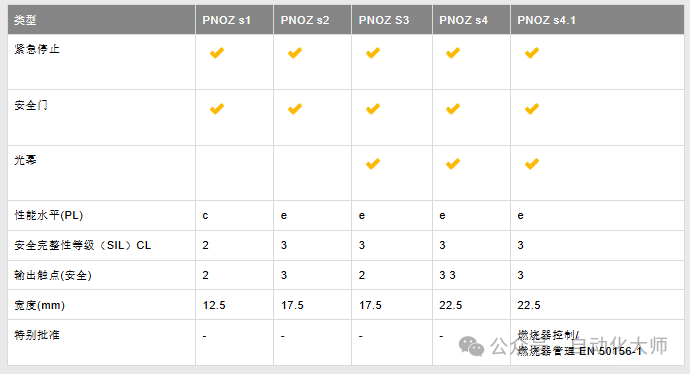
Task: Click the PNOZ s4.1 safety gate checkmark
Action: 532,109
